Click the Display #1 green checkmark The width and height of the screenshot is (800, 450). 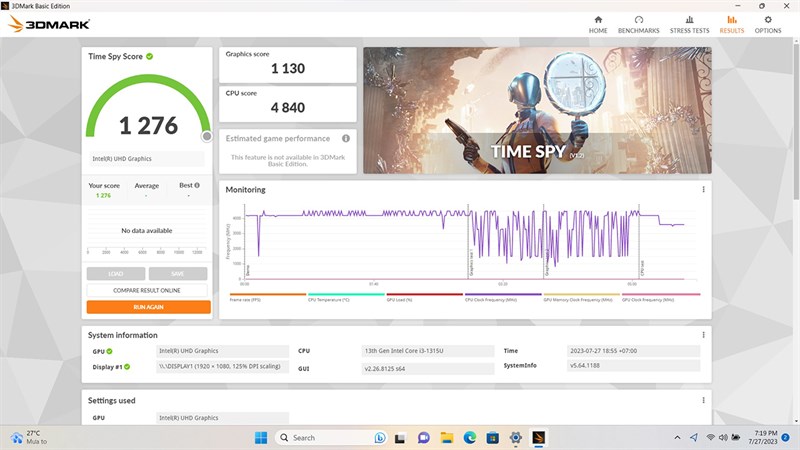127,366
